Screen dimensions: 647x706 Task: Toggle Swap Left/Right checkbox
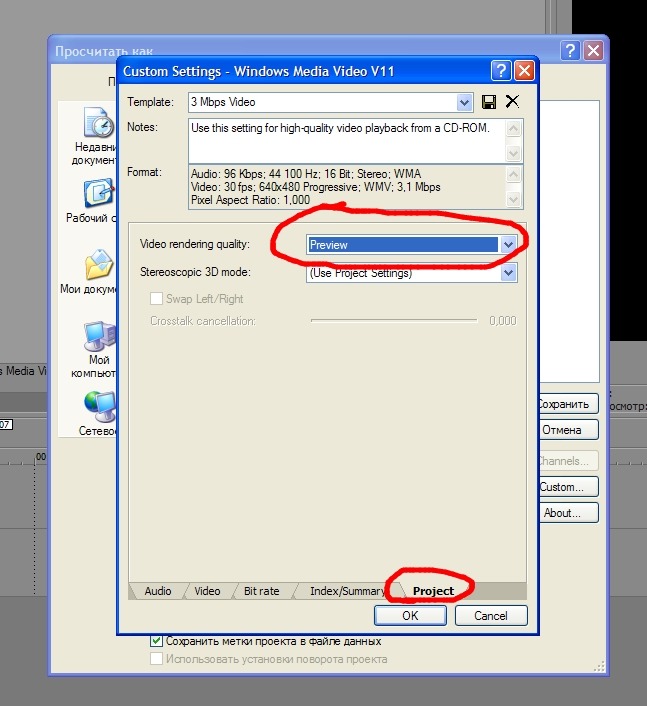(156, 299)
